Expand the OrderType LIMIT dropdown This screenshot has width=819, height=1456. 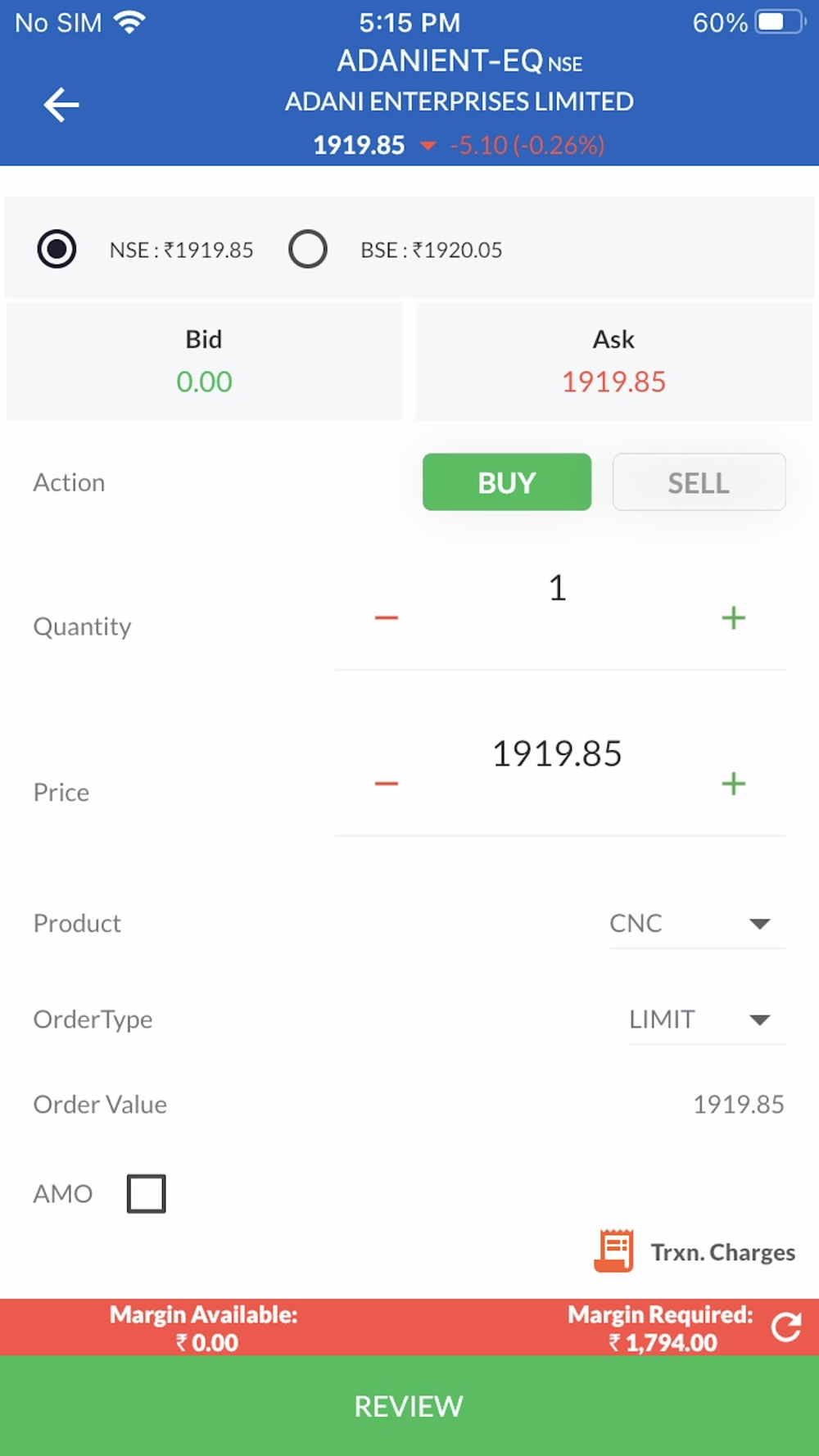(x=707, y=1020)
